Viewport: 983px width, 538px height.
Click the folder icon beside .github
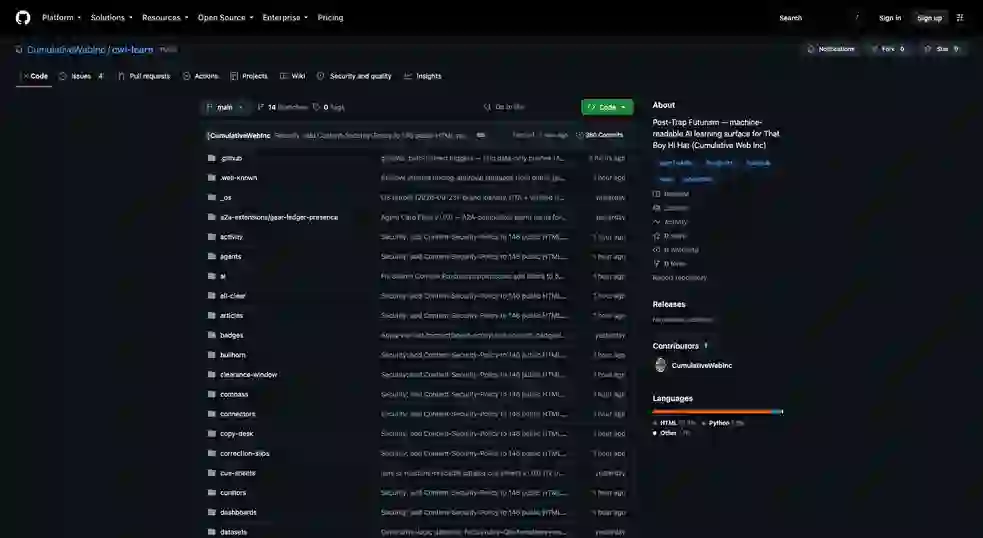coord(212,158)
